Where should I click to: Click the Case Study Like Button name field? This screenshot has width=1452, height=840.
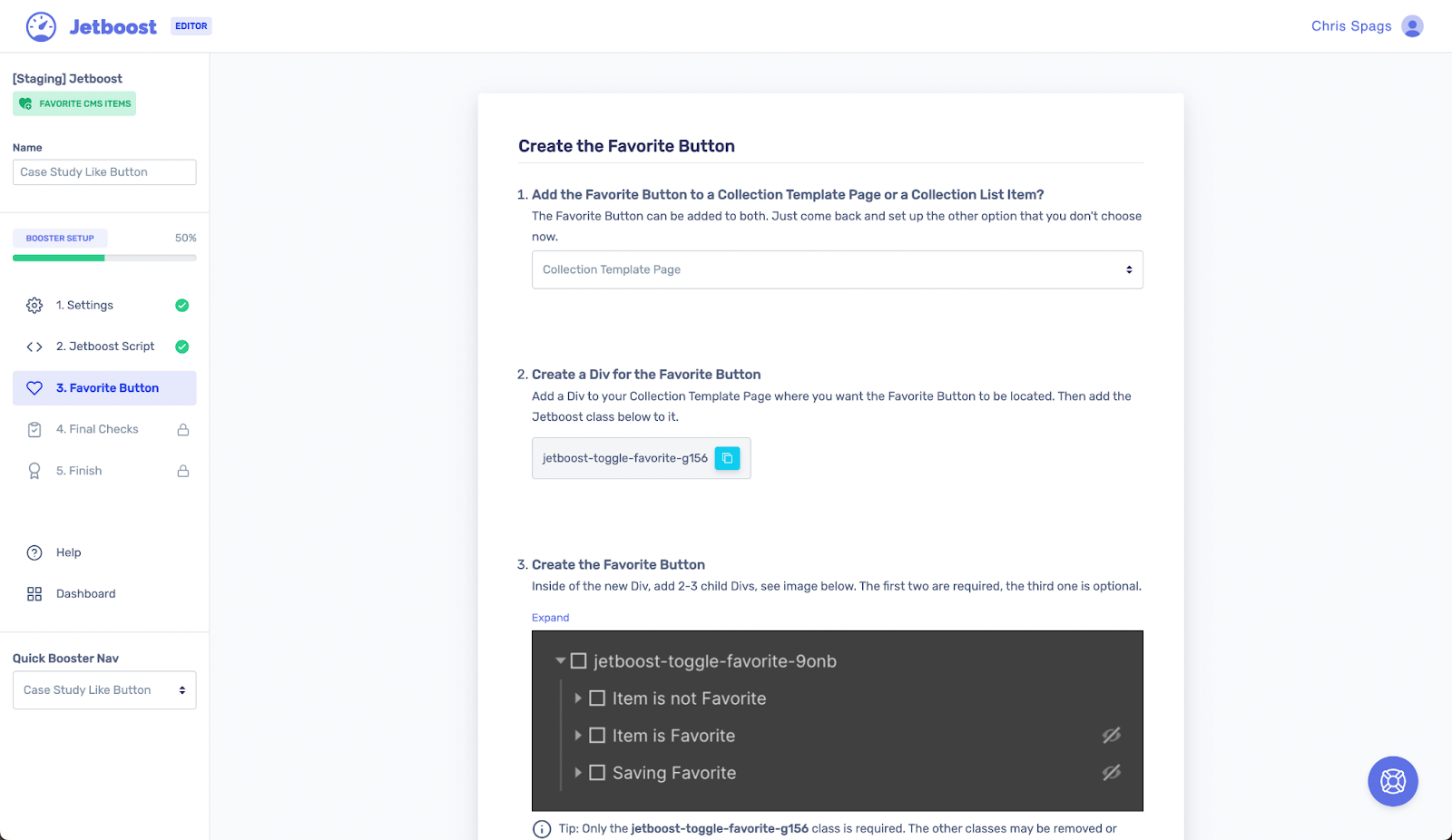pyautogui.click(x=103, y=171)
